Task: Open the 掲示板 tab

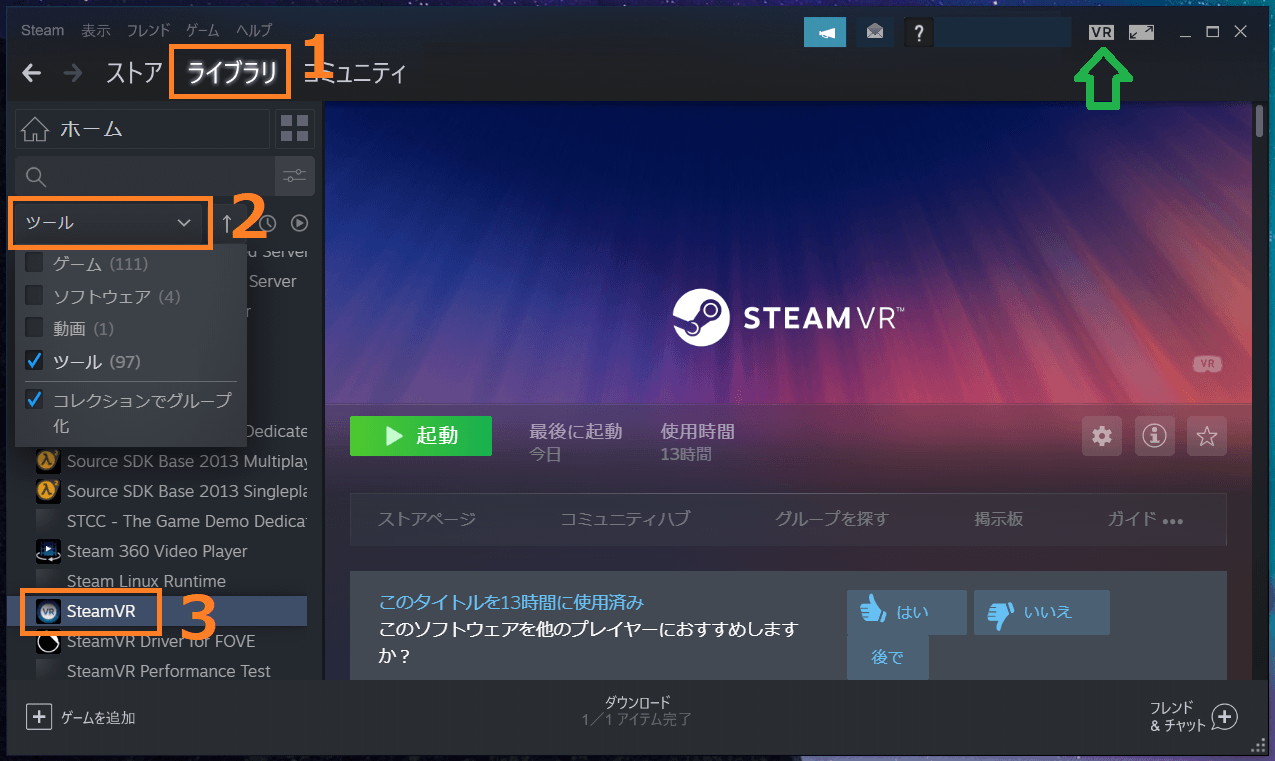Action: pyautogui.click(x=999, y=519)
